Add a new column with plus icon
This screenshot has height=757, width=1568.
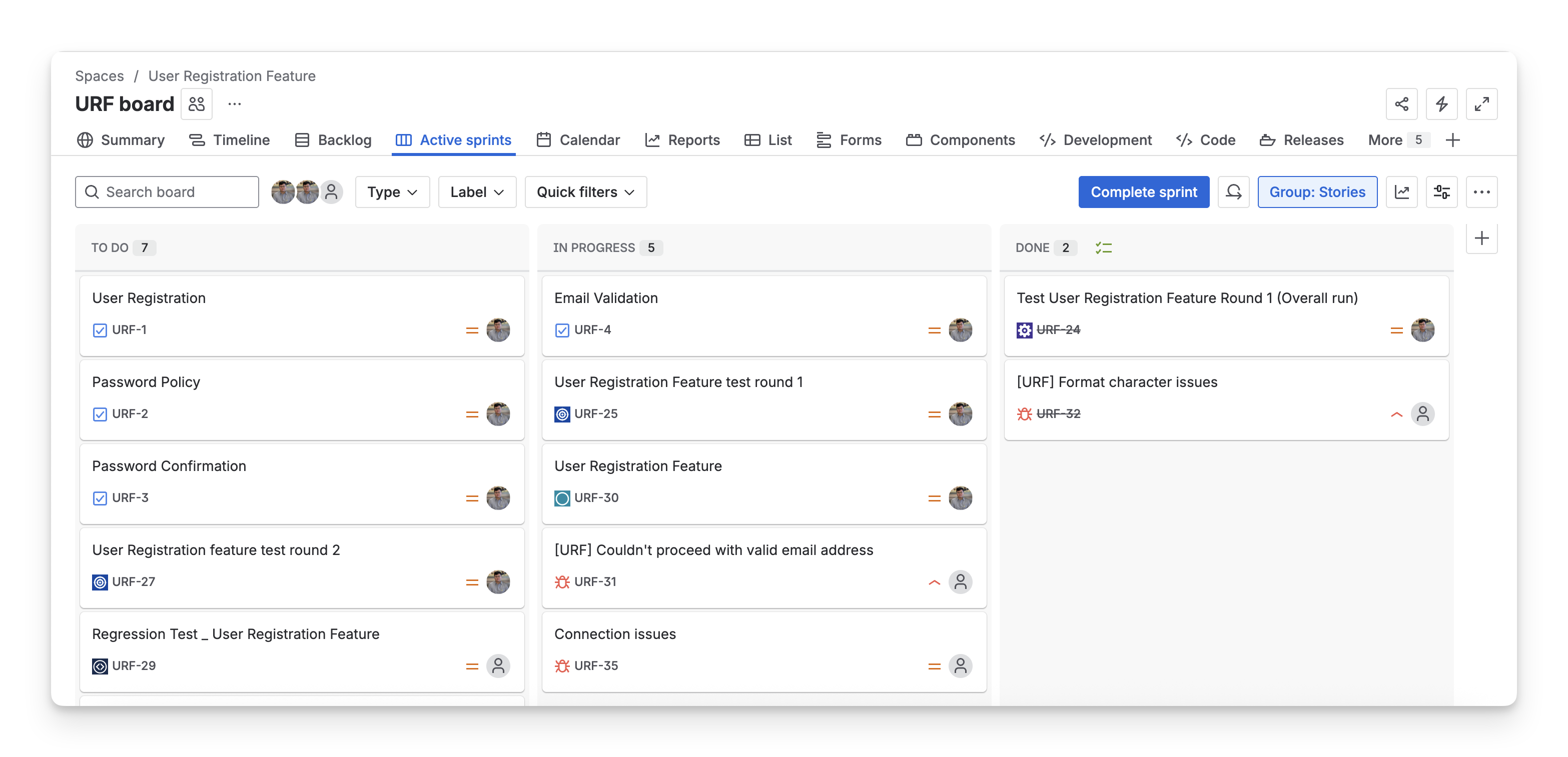(x=1481, y=238)
